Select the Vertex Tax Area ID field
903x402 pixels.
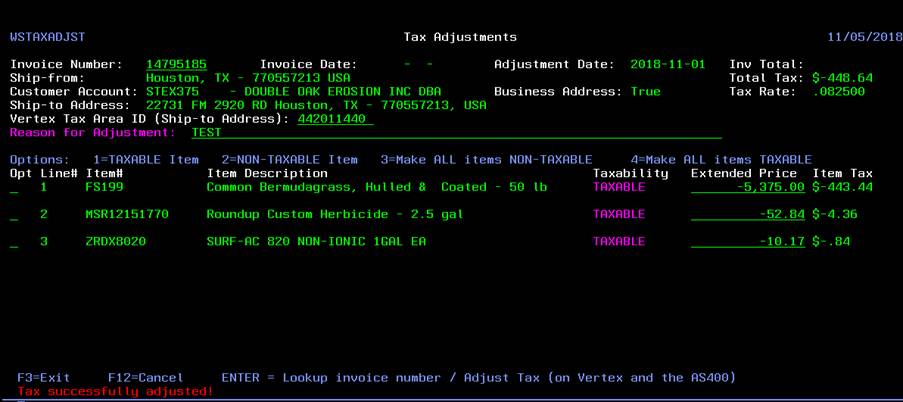[x=335, y=119]
